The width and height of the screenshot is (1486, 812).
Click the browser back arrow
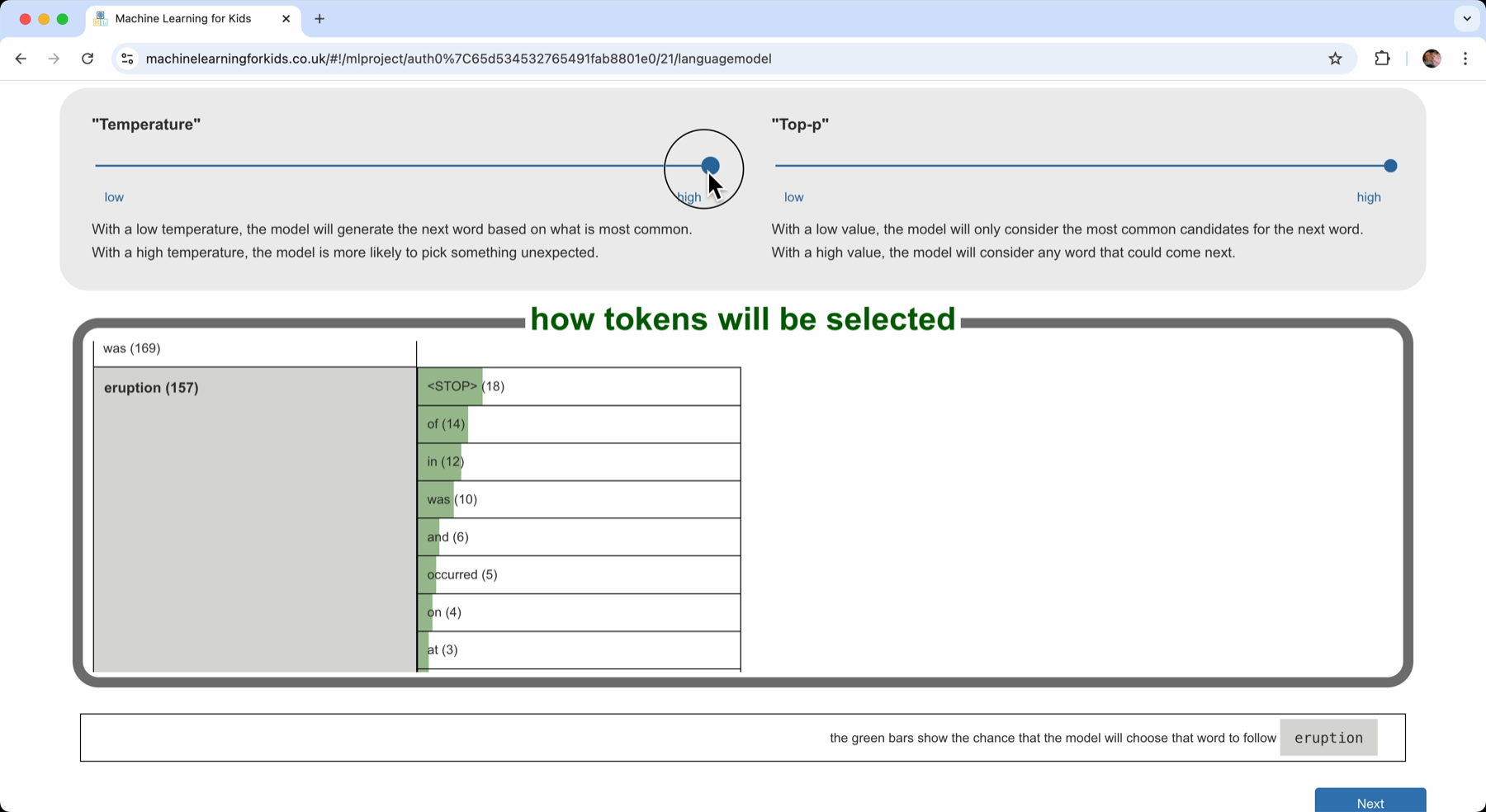[21, 59]
